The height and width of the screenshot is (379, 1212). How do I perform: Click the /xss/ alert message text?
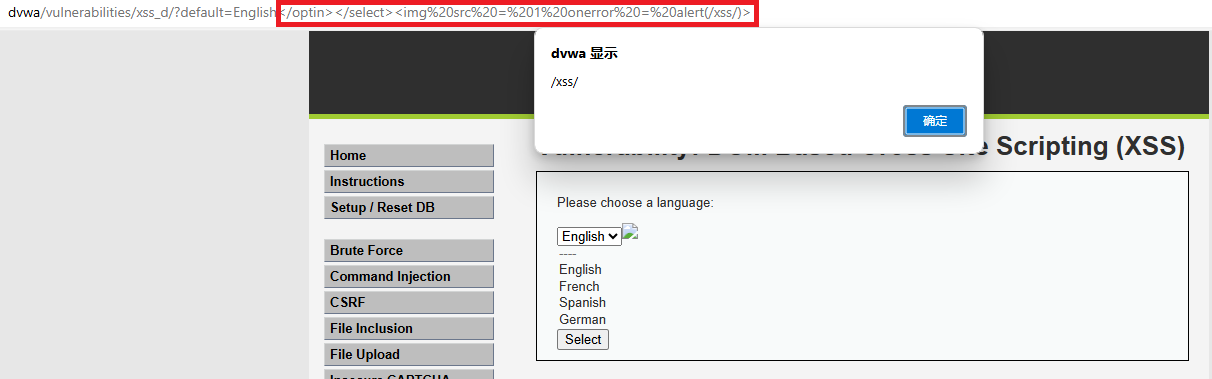tap(565, 81)
